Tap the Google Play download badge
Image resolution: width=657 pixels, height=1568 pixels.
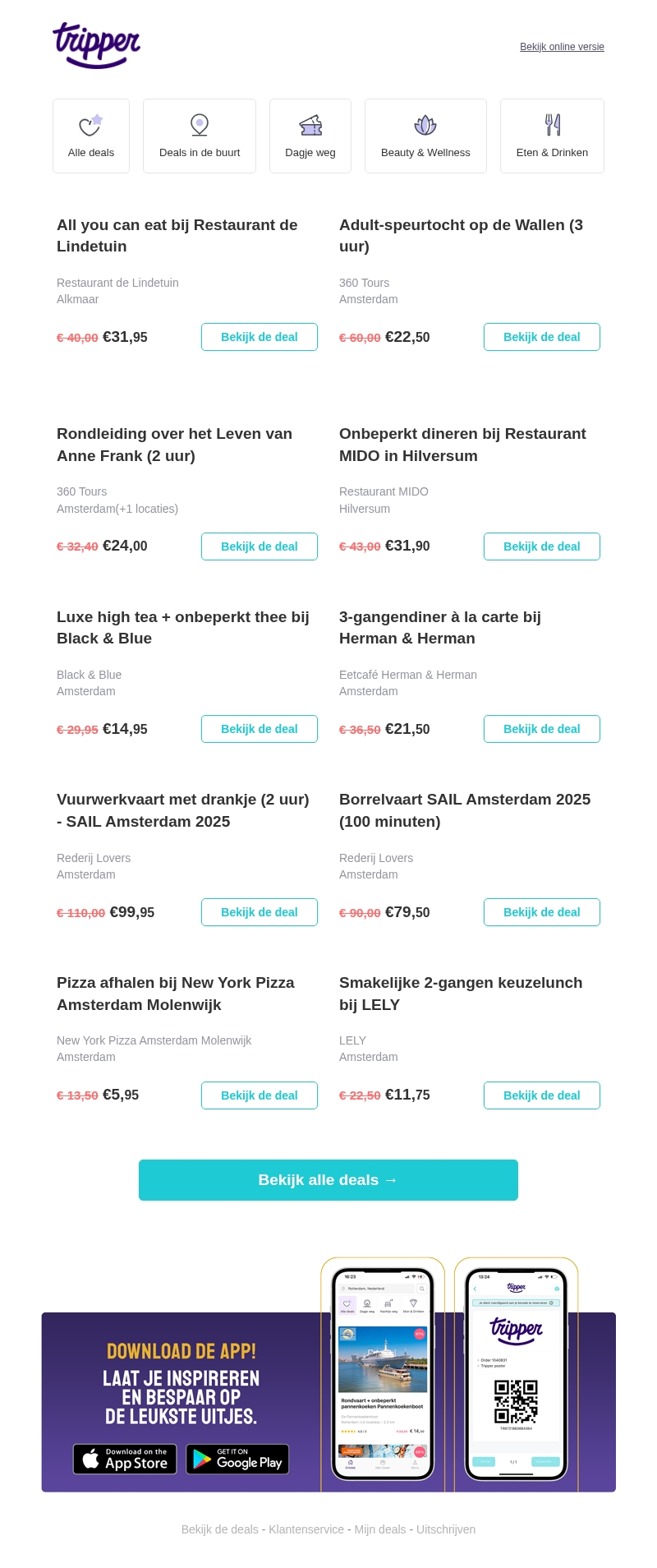click(237, 1459)
